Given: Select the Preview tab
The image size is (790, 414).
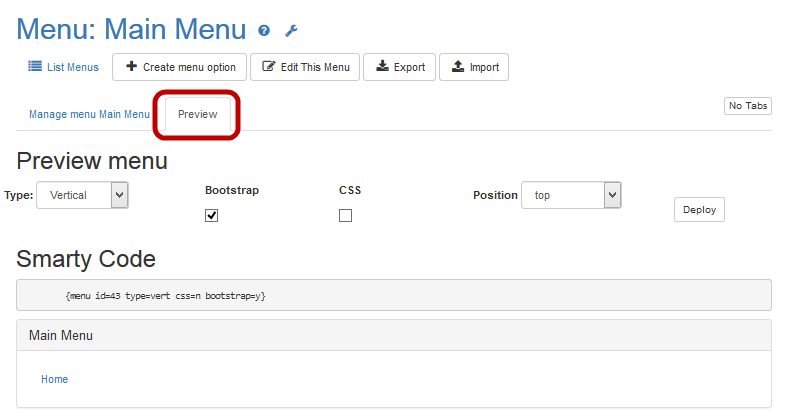Looking at the screenshot, I should click(x=197, y=114).
